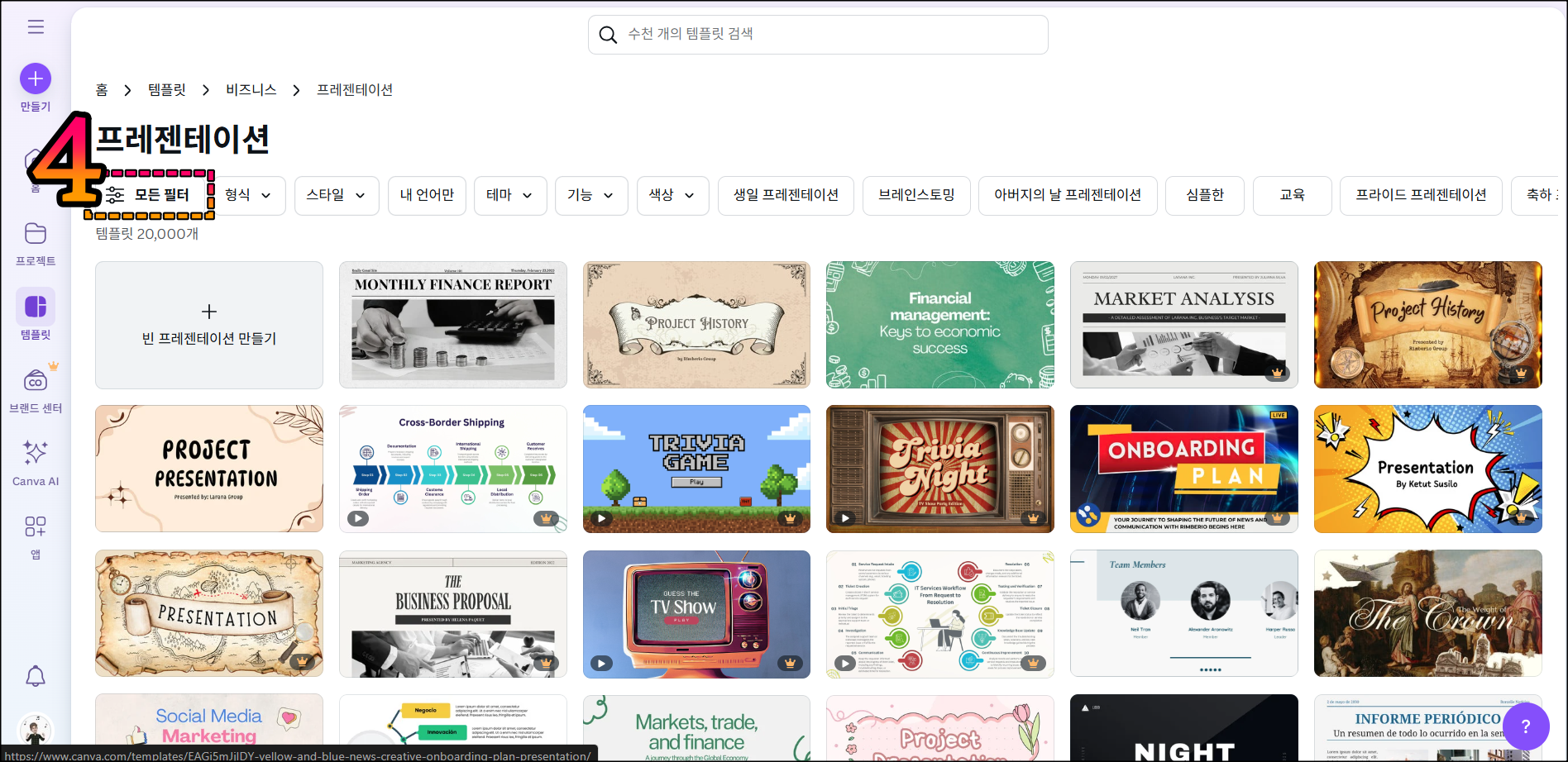This screenshot has height=762, width=1568.
Task: Open the dark NIGHT template thumbnail
Action: click(1184, 727)
